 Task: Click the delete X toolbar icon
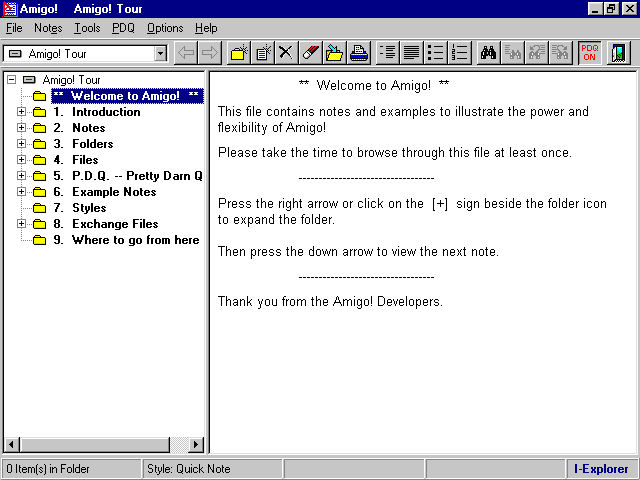[286, 53]
